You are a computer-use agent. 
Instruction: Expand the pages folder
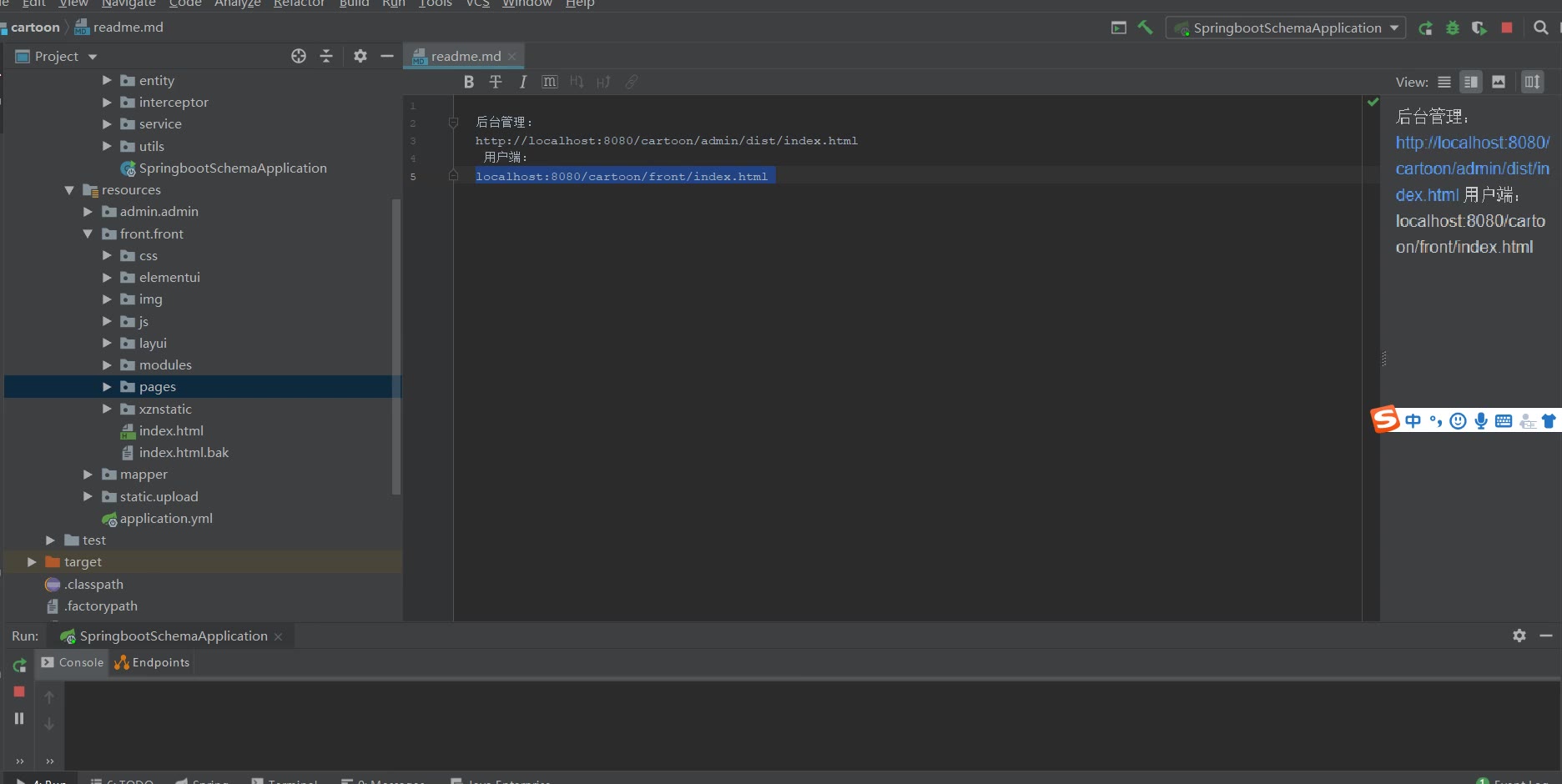pos(107,387)
